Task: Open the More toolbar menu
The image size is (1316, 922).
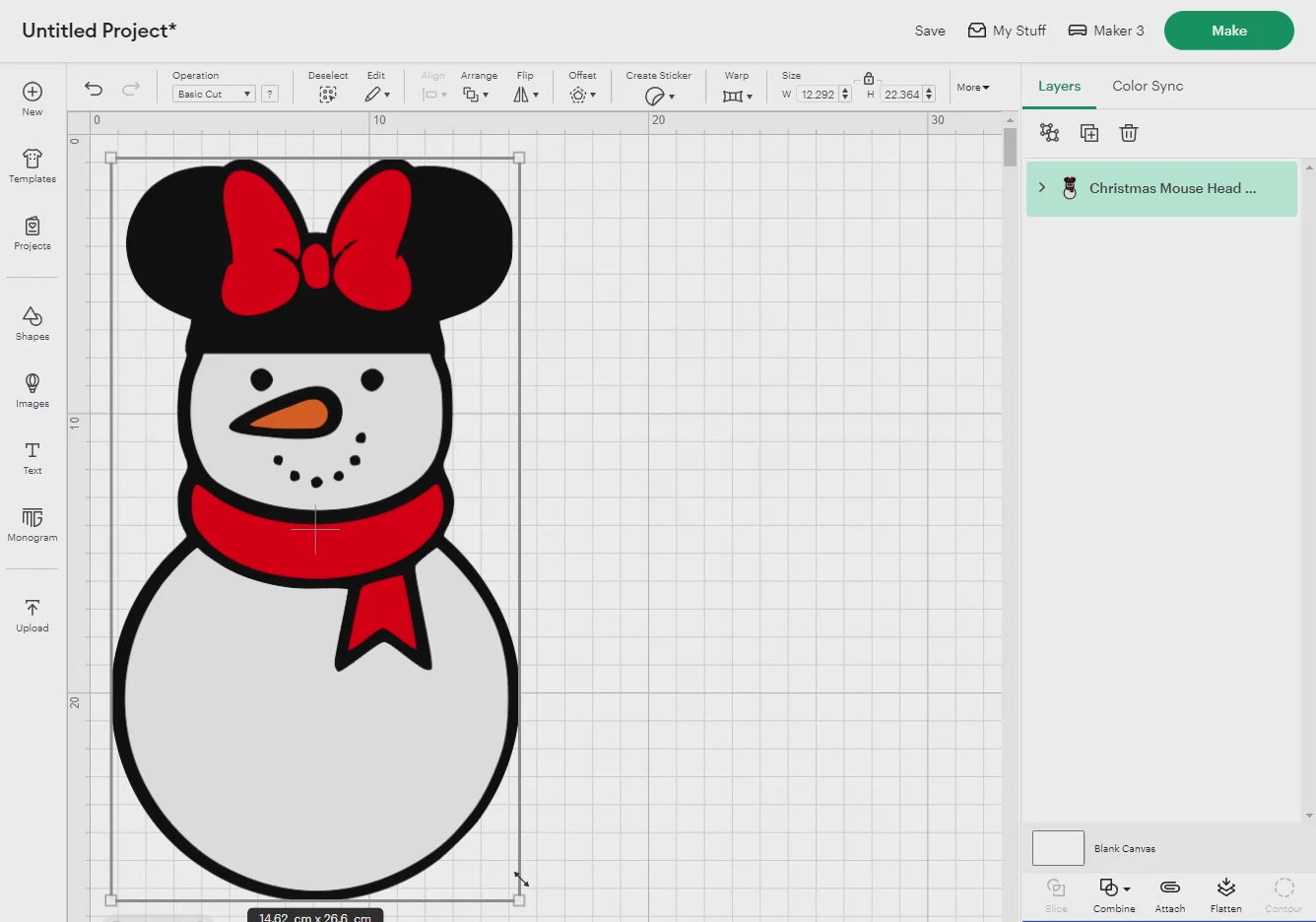Action: point(973,87)
